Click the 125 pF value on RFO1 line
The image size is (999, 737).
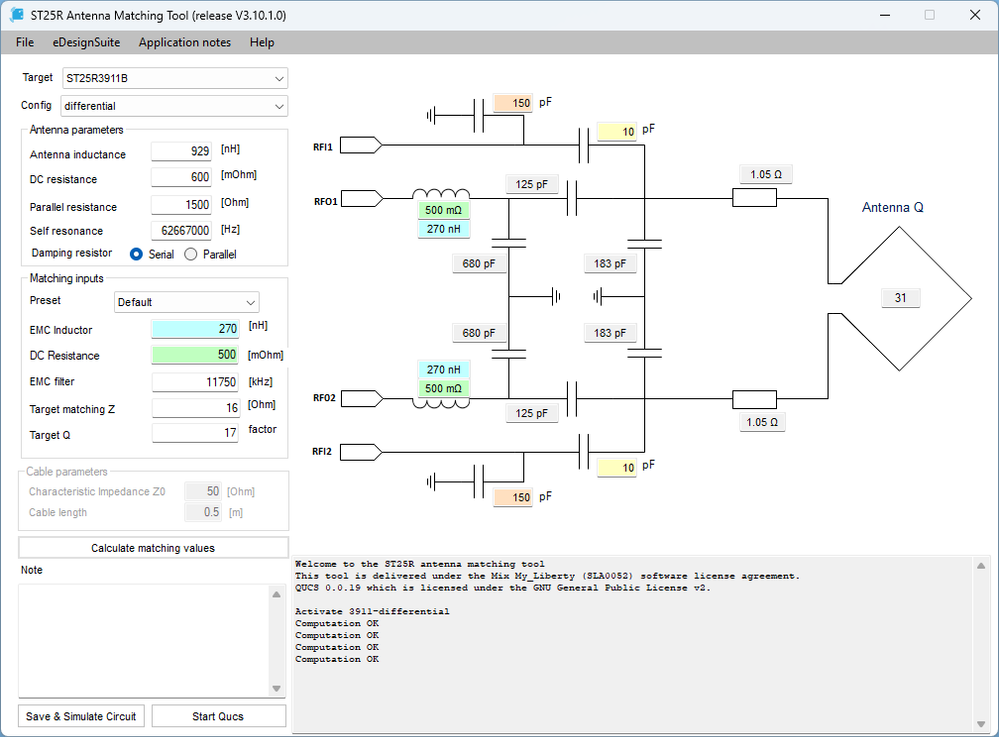[531, 184]
